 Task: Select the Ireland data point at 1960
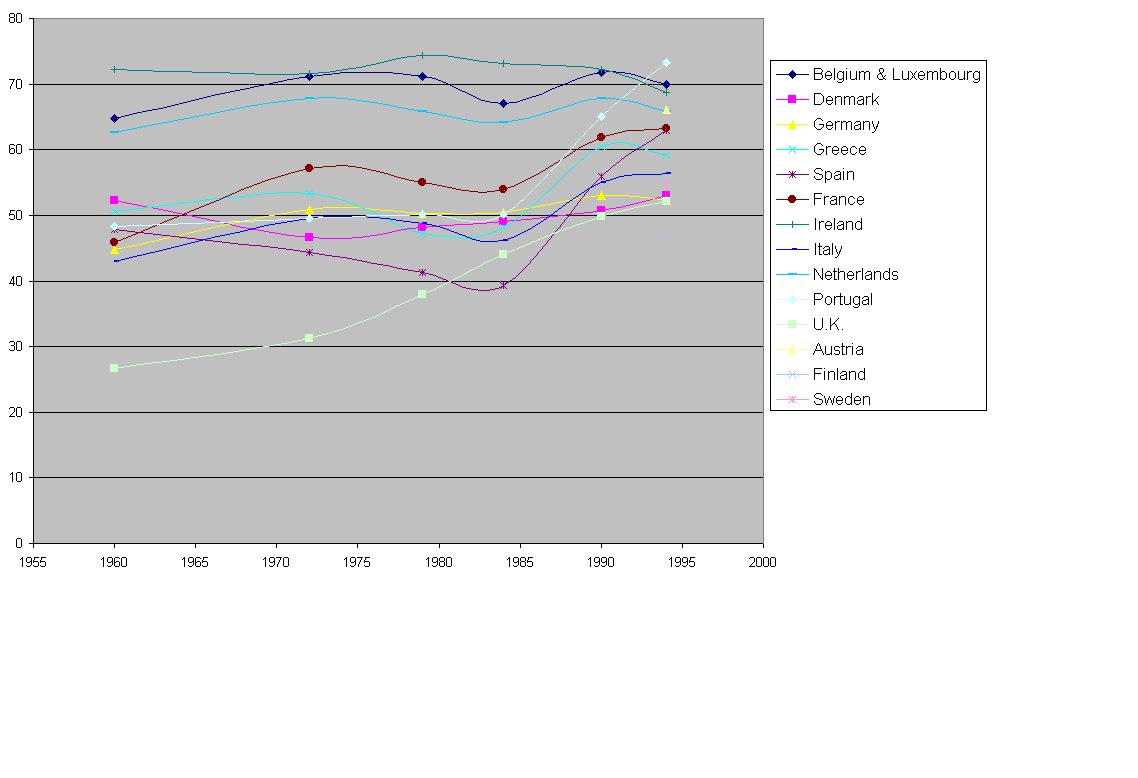[x=114, y=70]
